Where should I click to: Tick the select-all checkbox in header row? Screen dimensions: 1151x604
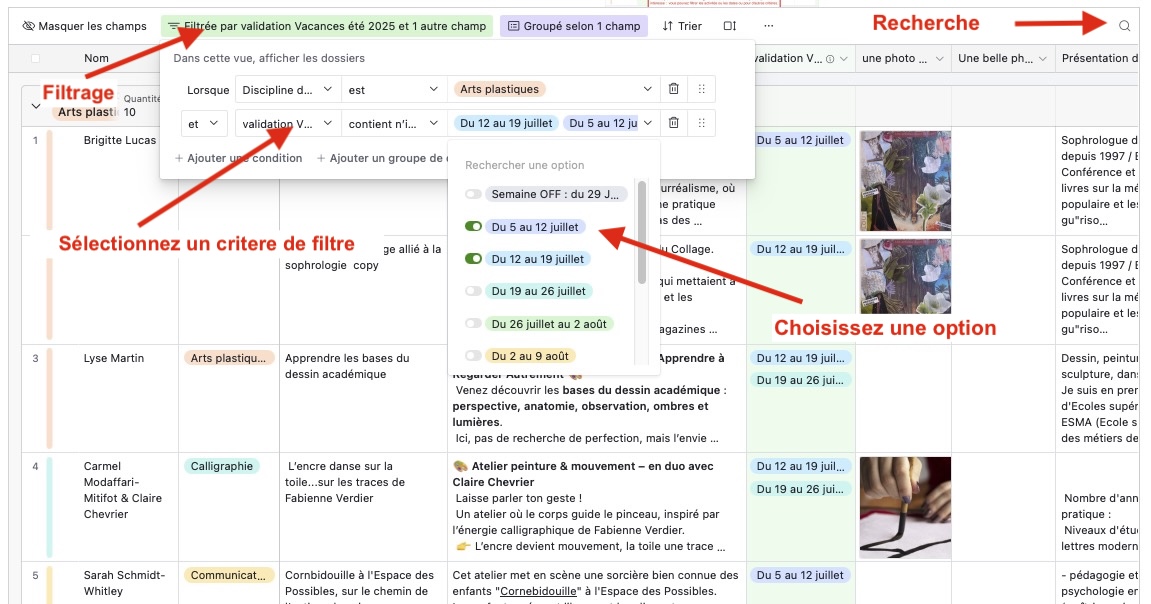point(35,59)
